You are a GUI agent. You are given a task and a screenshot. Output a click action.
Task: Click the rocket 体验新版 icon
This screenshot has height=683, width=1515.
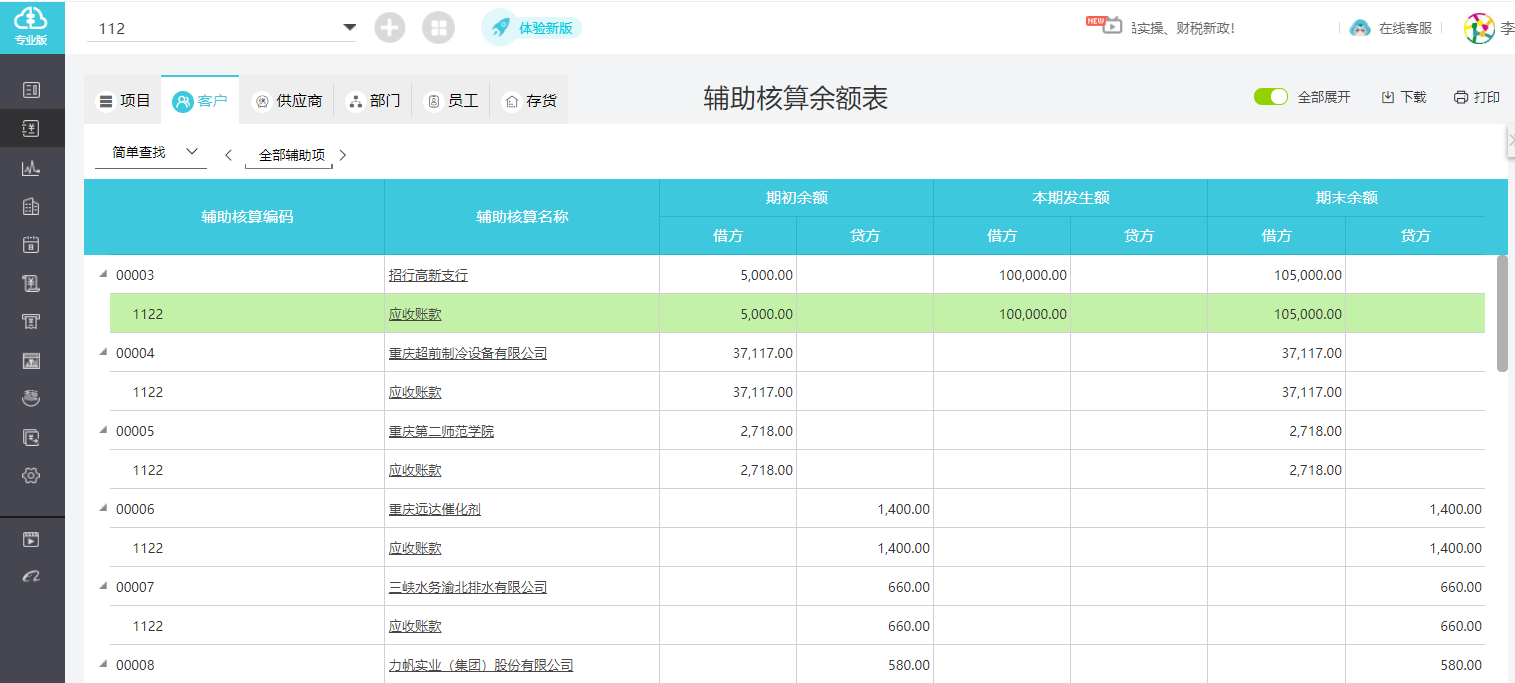click(501, 28)
